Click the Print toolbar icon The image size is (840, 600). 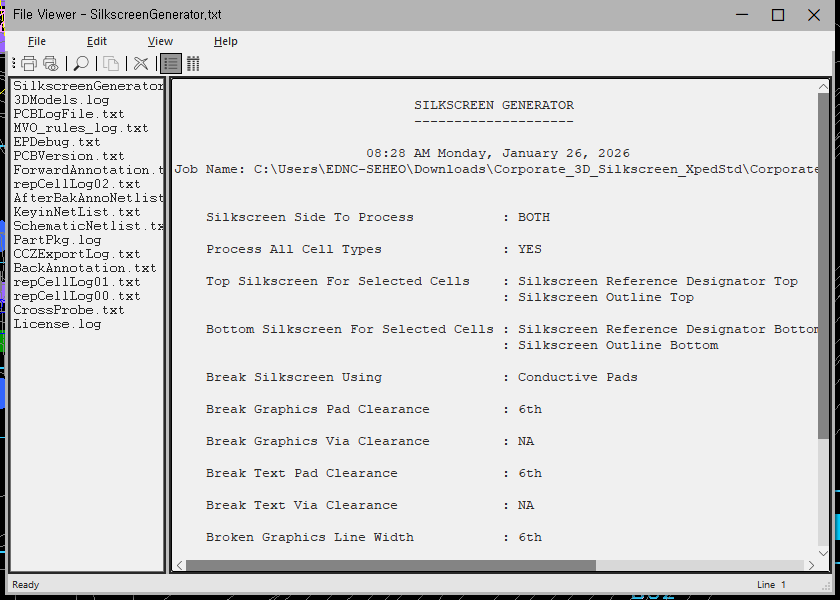29,63
